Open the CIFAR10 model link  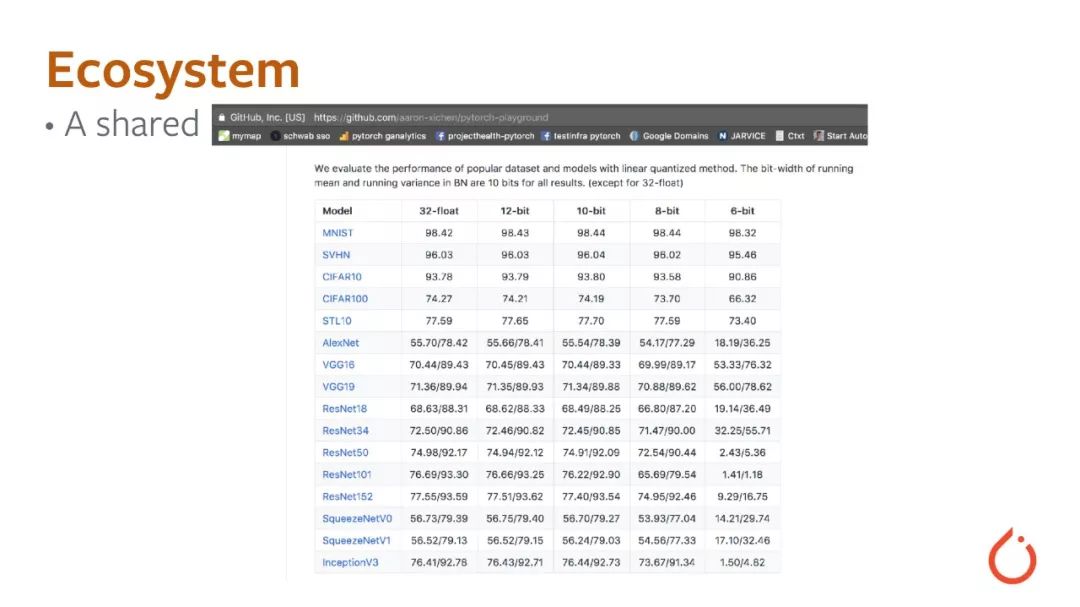pos(342,277)
